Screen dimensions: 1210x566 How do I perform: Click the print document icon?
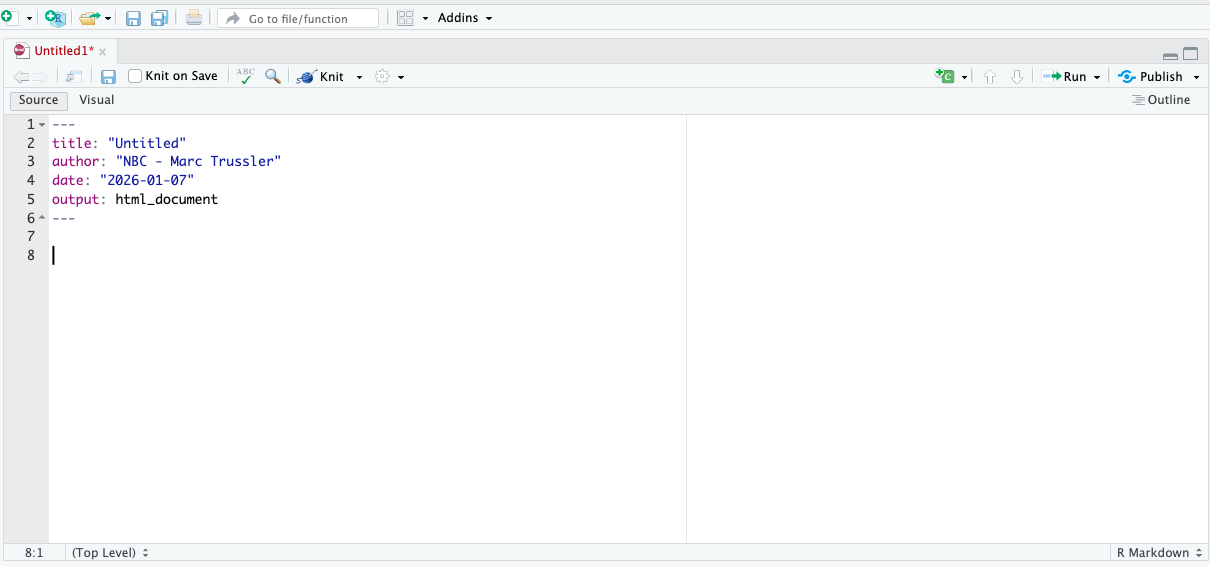click(194, 18)
